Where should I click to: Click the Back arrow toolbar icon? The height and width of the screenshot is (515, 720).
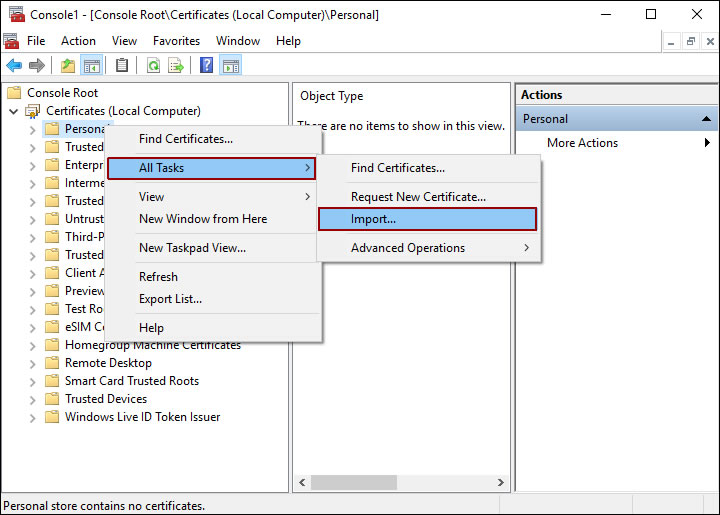(14, 66)
